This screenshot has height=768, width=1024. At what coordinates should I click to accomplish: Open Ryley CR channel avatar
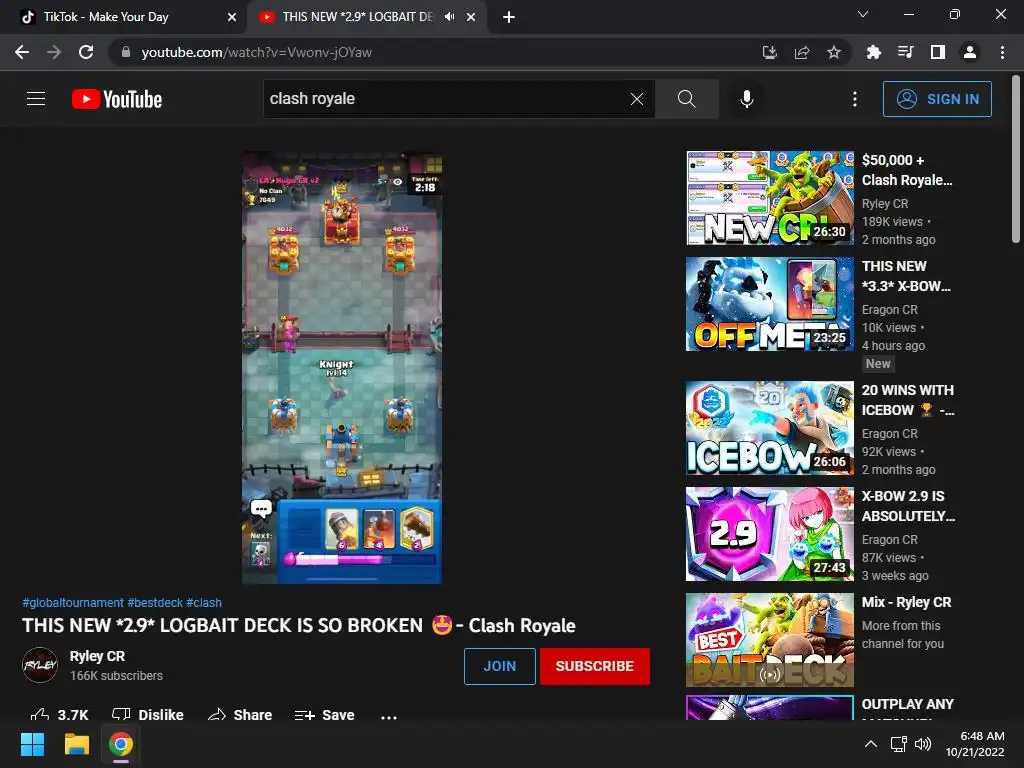pyautogui.click(x=40, y=665)
